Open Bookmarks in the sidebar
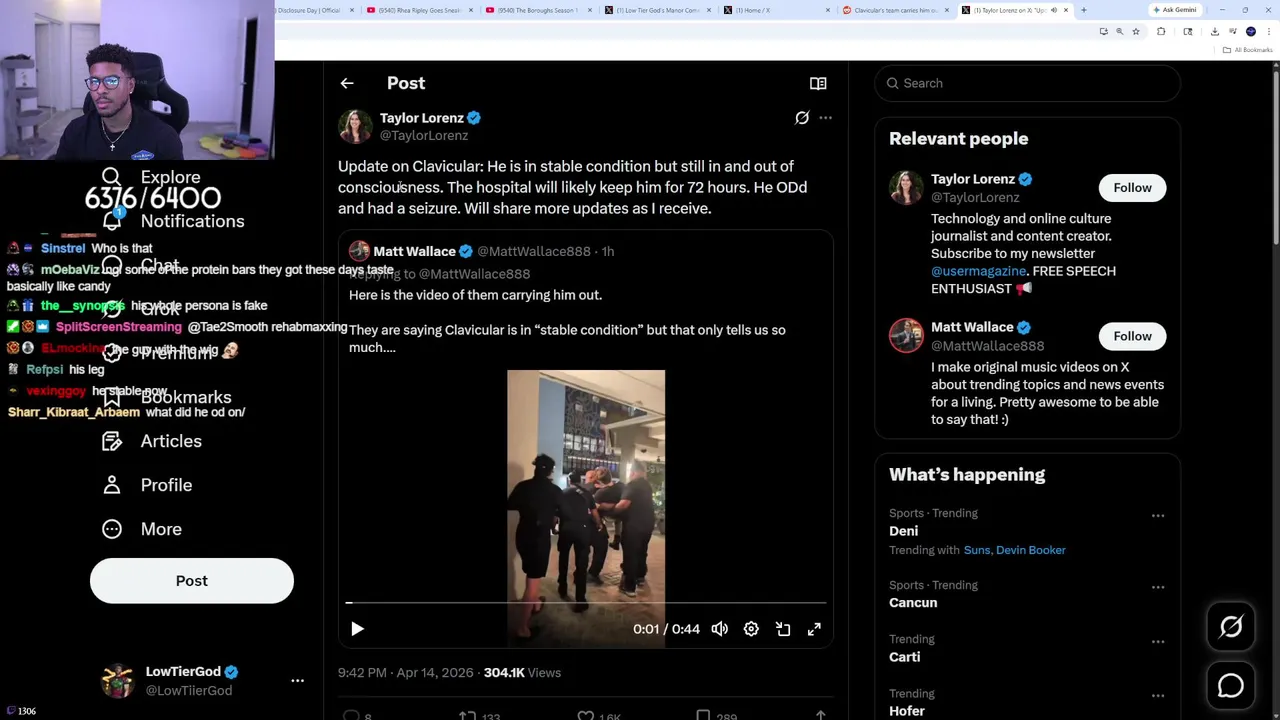 click(167, 397)
